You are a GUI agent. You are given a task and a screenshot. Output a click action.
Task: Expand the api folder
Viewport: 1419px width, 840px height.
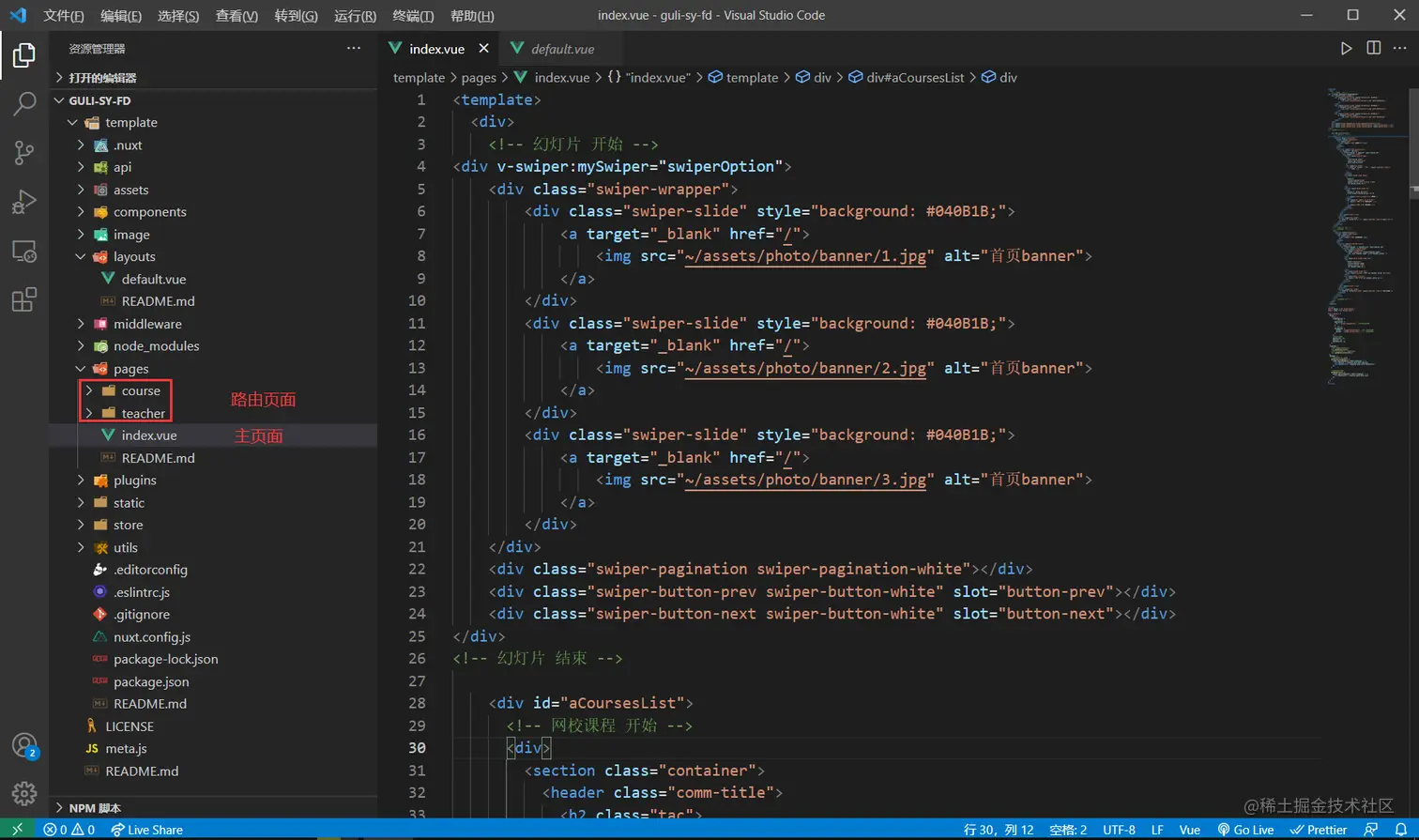[214, 167]
